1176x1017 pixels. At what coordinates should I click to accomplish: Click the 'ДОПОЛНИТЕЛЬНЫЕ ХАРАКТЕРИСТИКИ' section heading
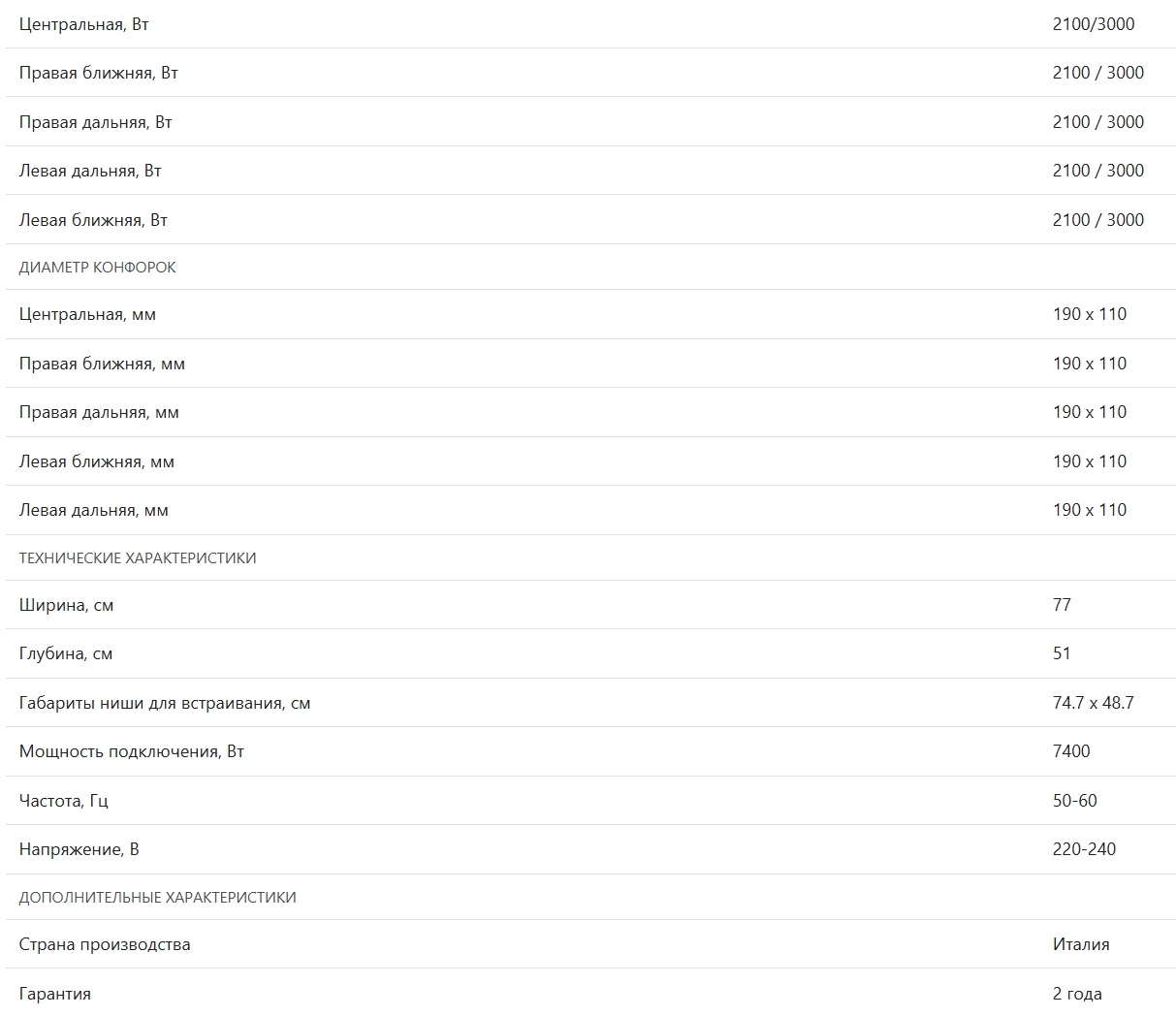157,898
